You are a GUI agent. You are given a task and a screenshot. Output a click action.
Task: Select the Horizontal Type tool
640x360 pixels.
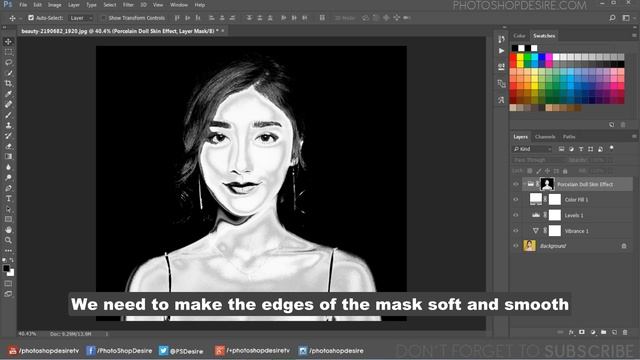[8, 199]
